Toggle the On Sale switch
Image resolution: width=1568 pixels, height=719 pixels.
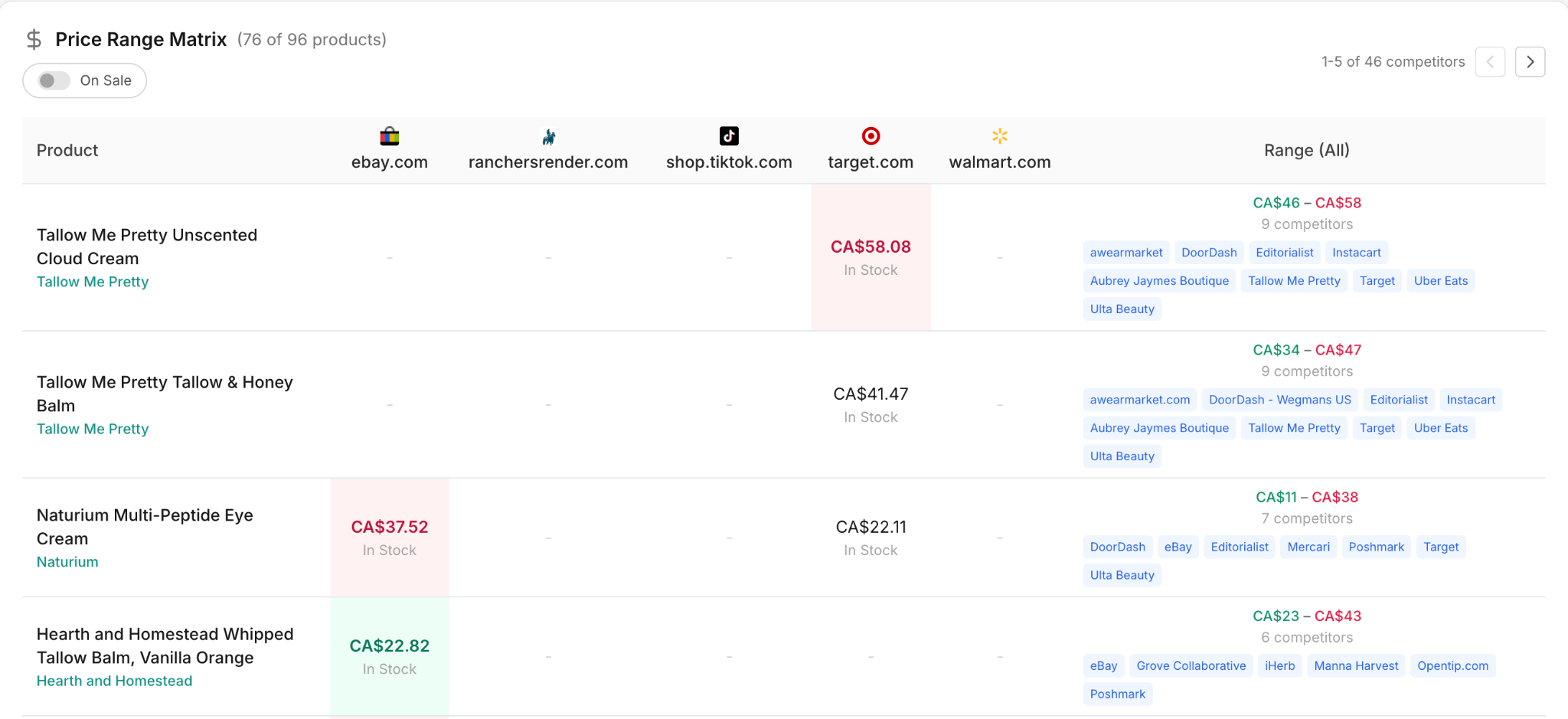pyautogui.click(x=54, y=80)
